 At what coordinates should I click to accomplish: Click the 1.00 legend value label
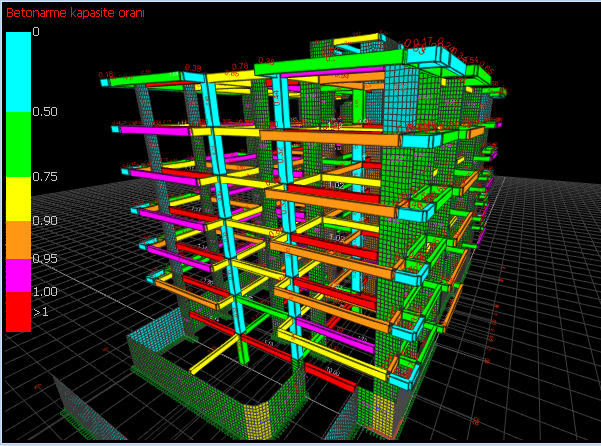44,291
